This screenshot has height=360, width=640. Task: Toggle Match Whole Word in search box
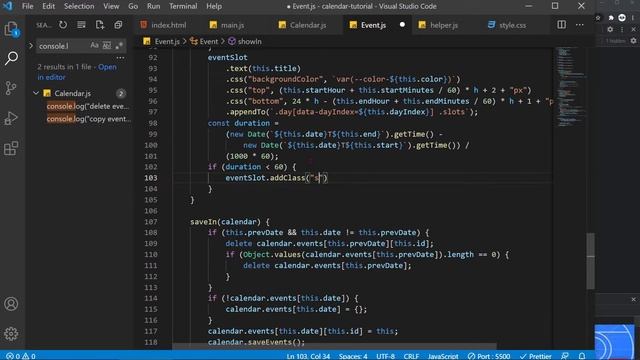click(107, 46)
